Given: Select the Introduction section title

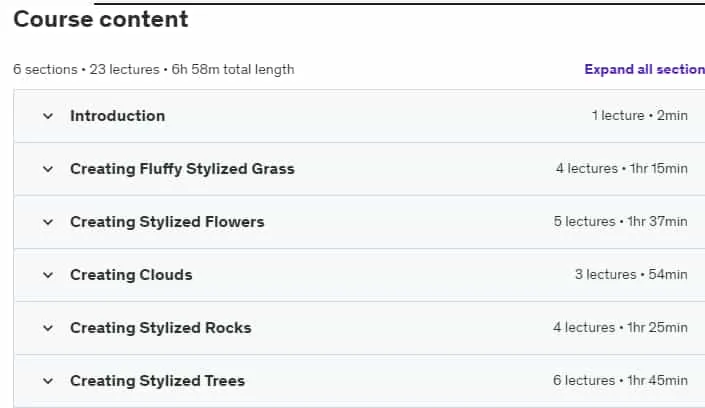Looking at the screenshot, I should click(x=117, y=116).
